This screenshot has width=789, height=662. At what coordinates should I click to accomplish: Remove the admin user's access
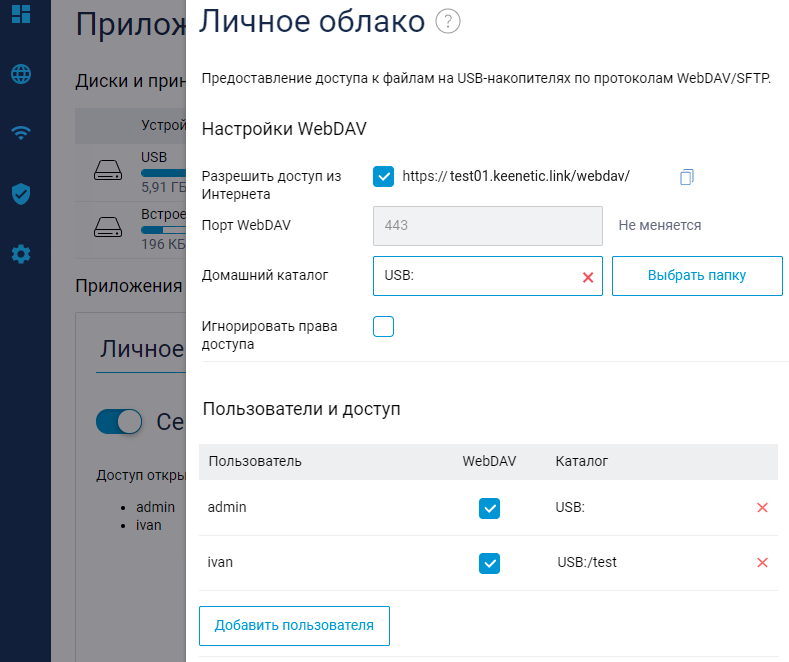(x=762, y=508)
